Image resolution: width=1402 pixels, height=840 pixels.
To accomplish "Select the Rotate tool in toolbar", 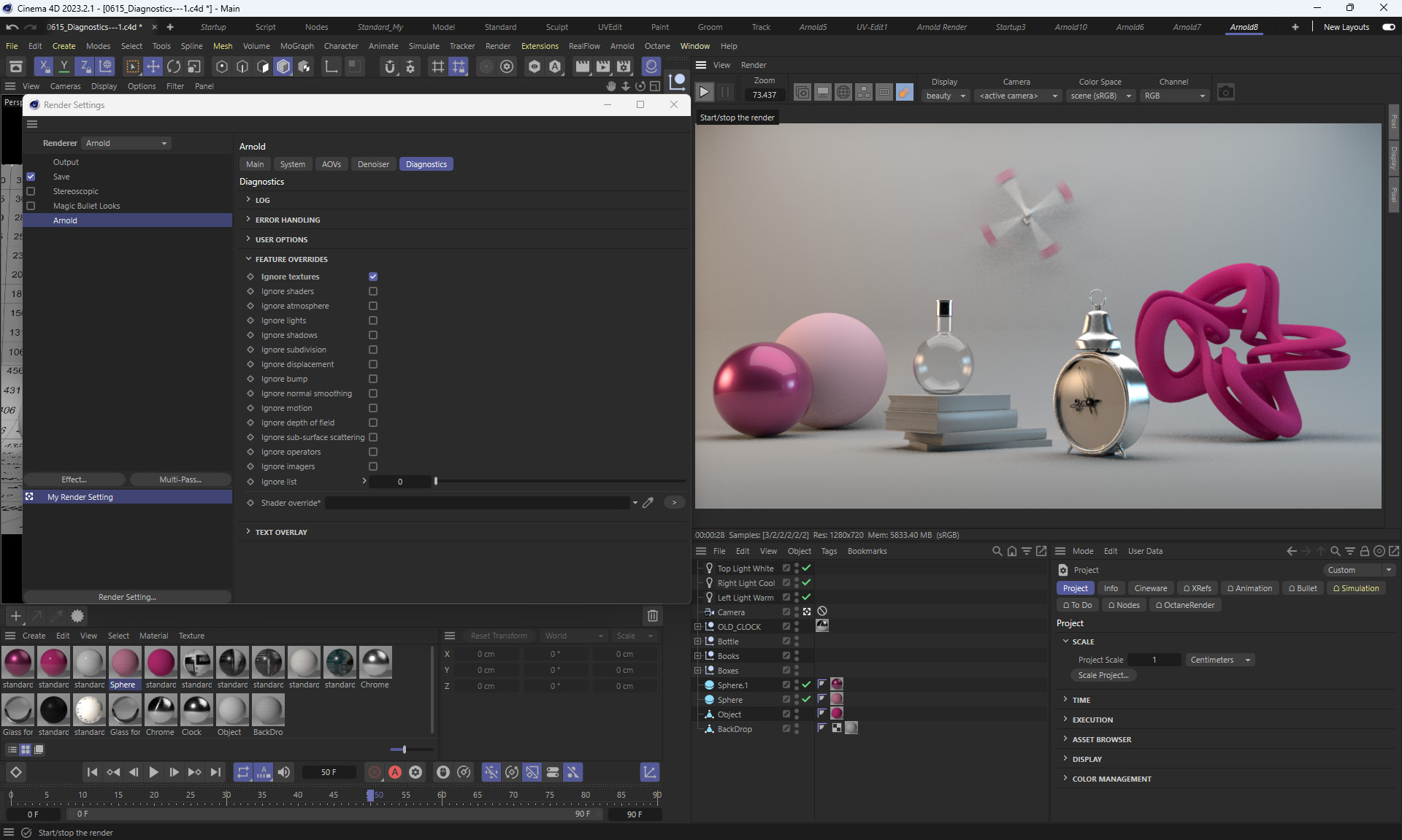I will [174, 66].
